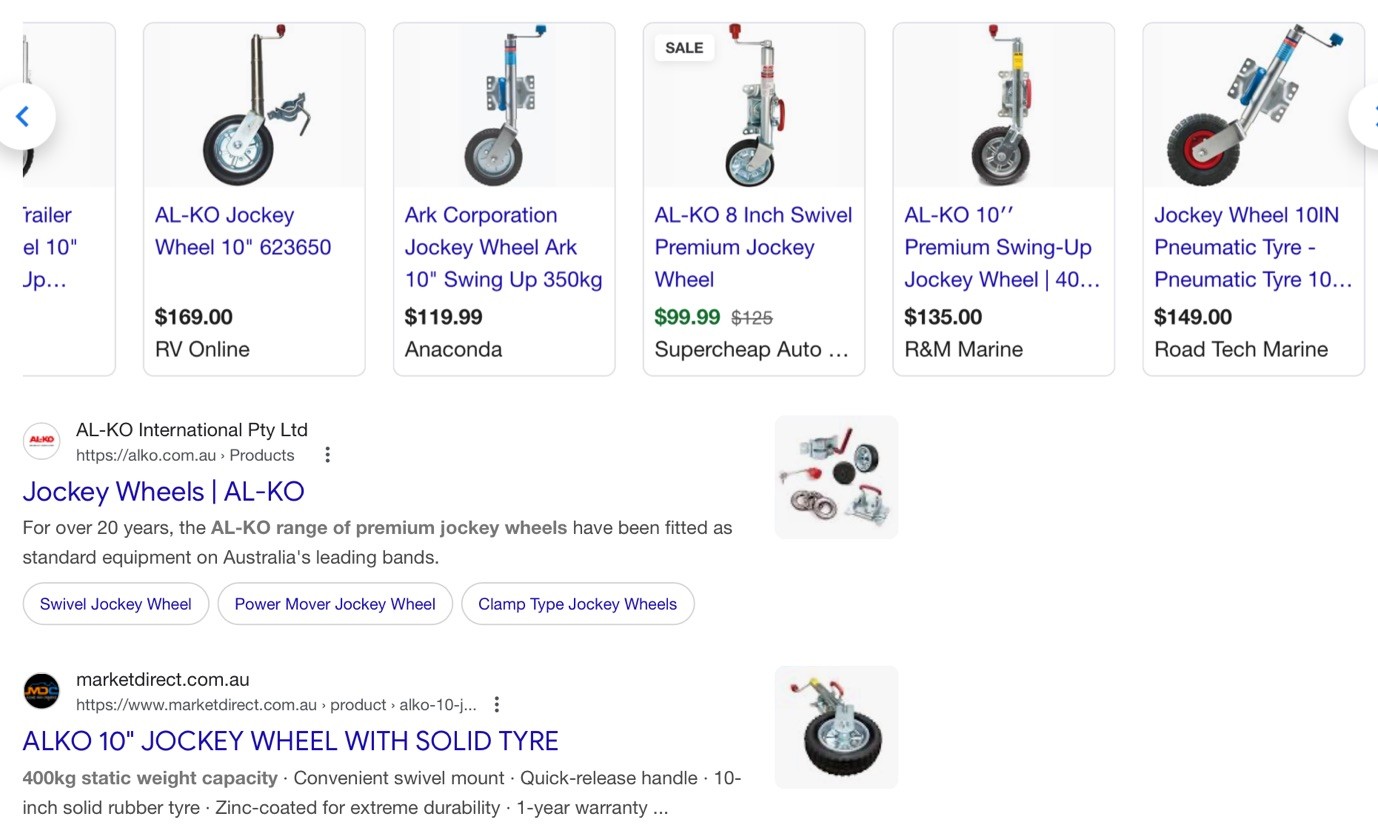Screen dimensions: 1378x826
Task: Open more options for marketdirect result
Action: [x=496, y=705]
